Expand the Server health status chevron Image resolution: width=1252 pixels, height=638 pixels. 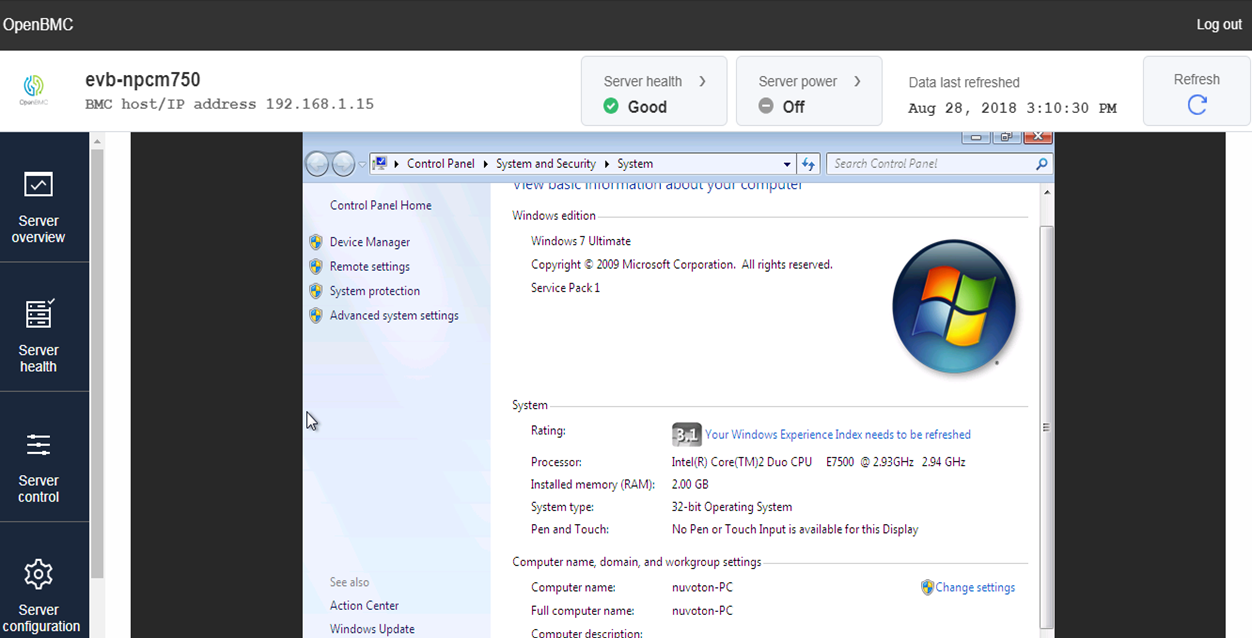point(702,81)
